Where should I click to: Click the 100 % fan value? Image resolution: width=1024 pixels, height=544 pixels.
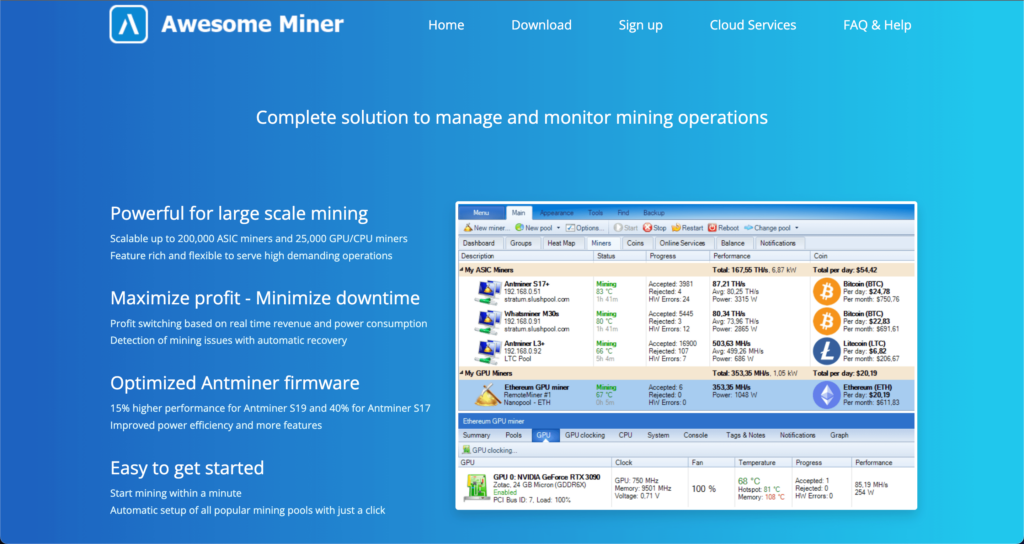[703, 488]
